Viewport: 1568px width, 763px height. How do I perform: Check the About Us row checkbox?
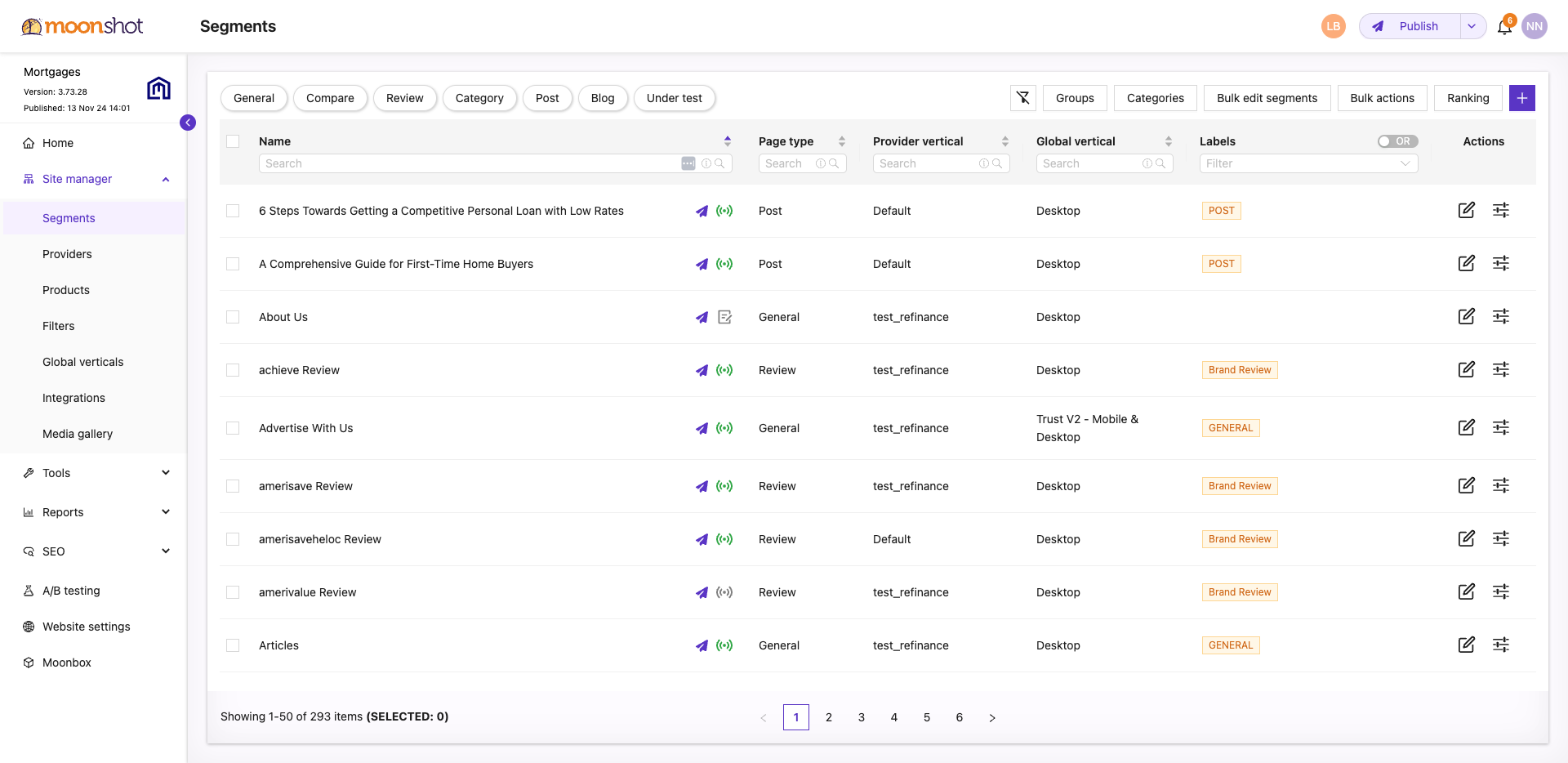(233, 317)
